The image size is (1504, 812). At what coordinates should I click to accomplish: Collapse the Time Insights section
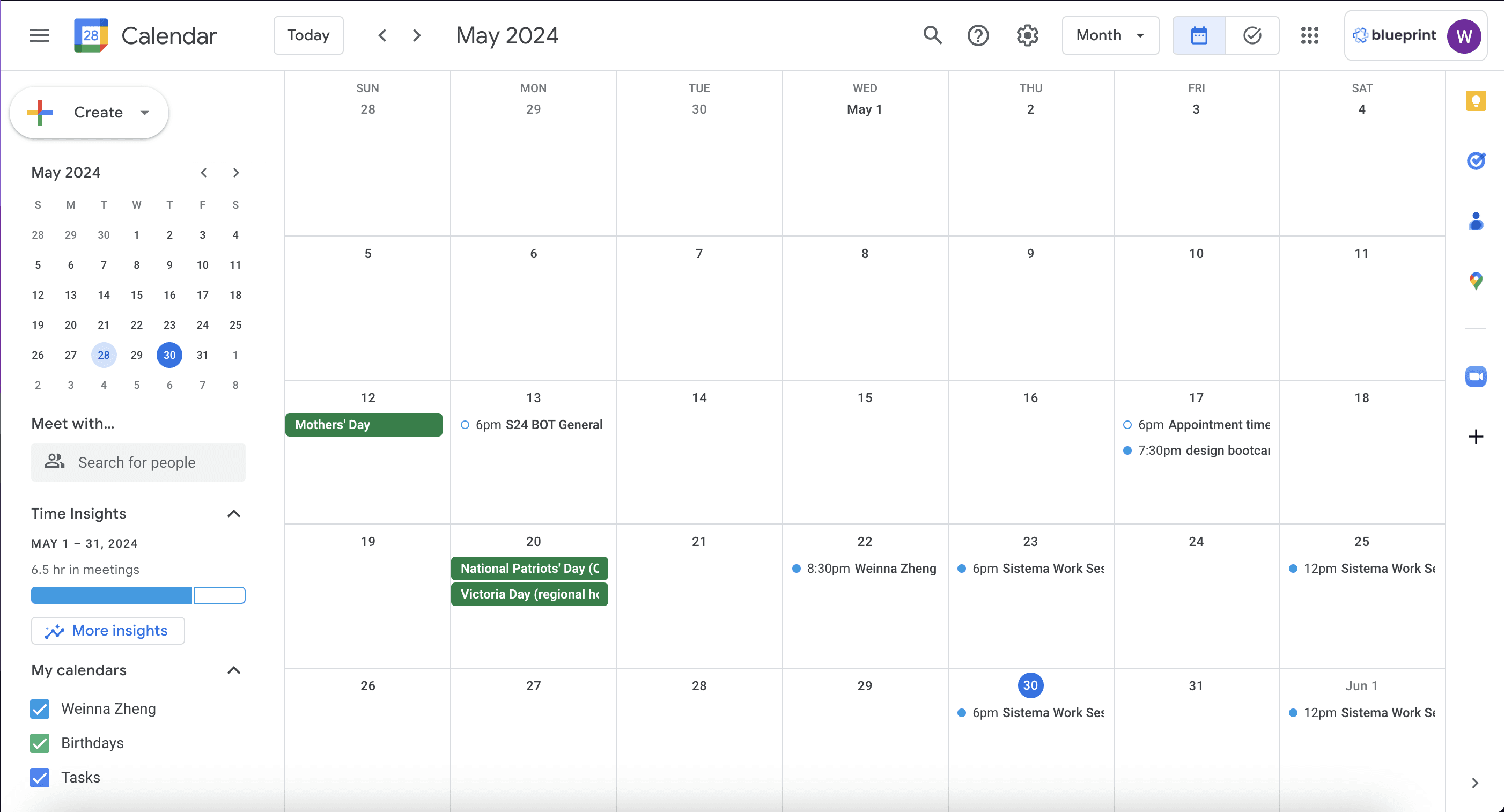(233, 514)
